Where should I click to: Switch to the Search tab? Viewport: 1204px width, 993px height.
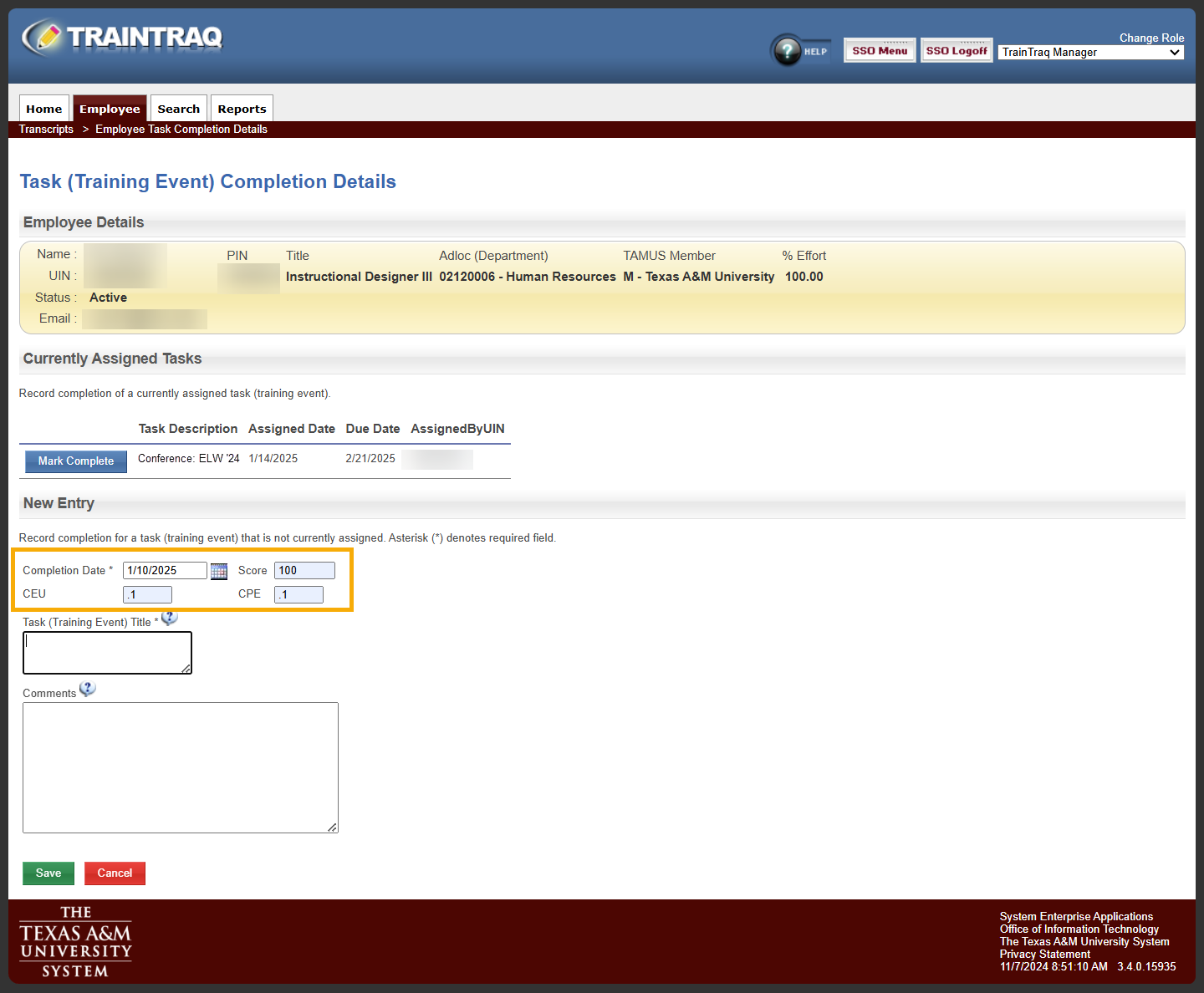178,108
